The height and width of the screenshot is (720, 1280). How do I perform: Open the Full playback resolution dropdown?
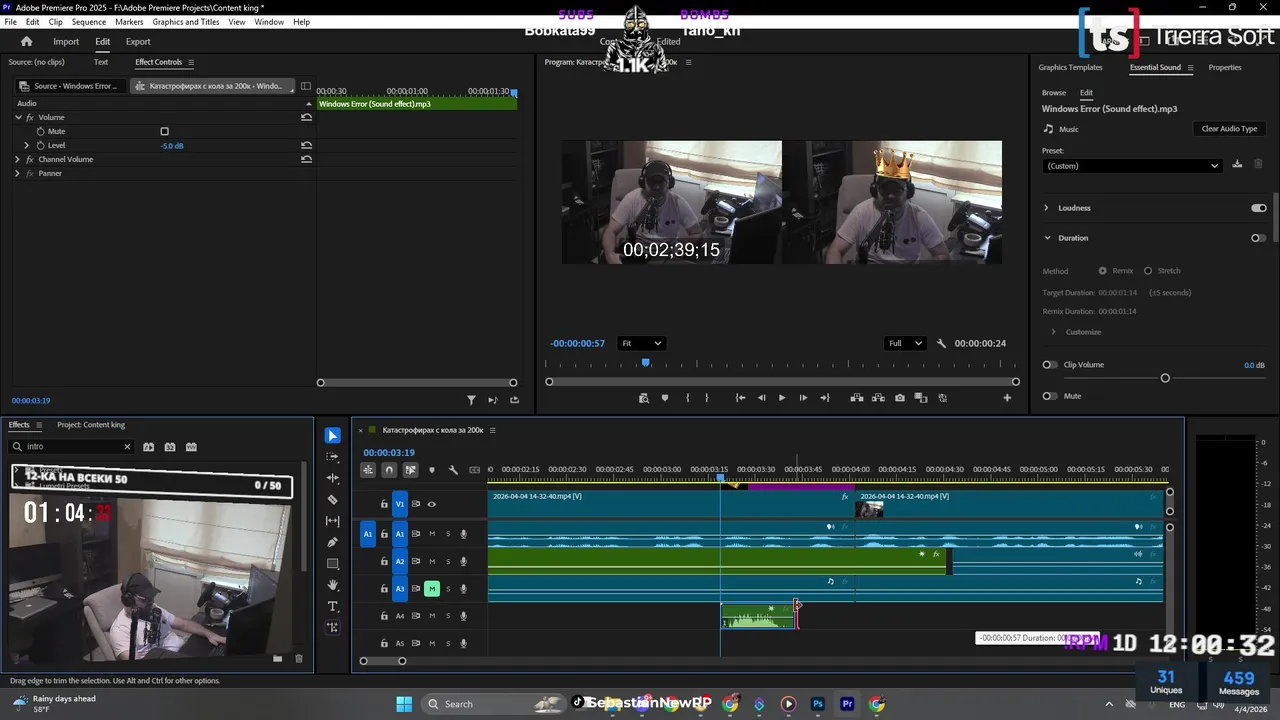(904, 343)
